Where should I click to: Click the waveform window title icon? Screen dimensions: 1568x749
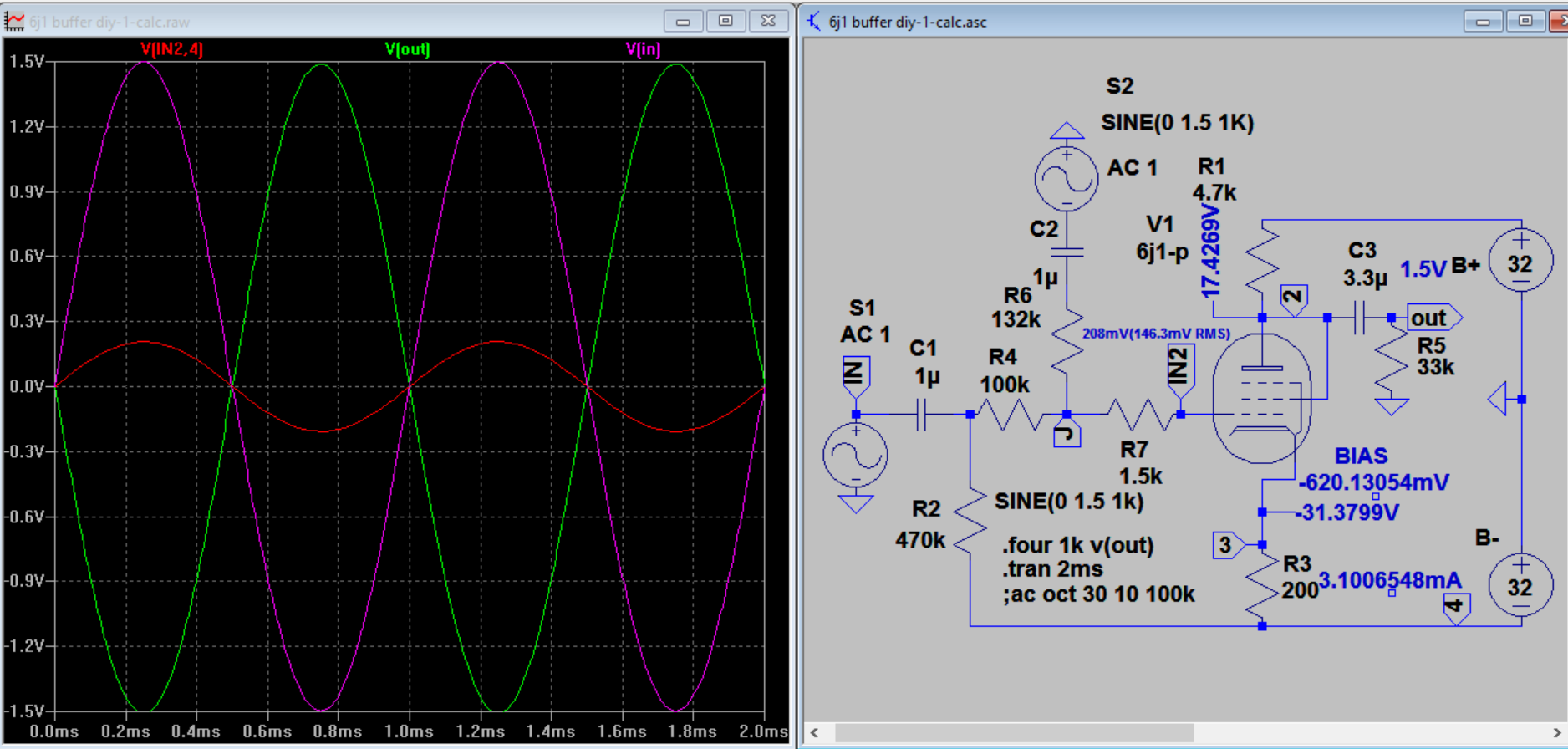point(14,21)
